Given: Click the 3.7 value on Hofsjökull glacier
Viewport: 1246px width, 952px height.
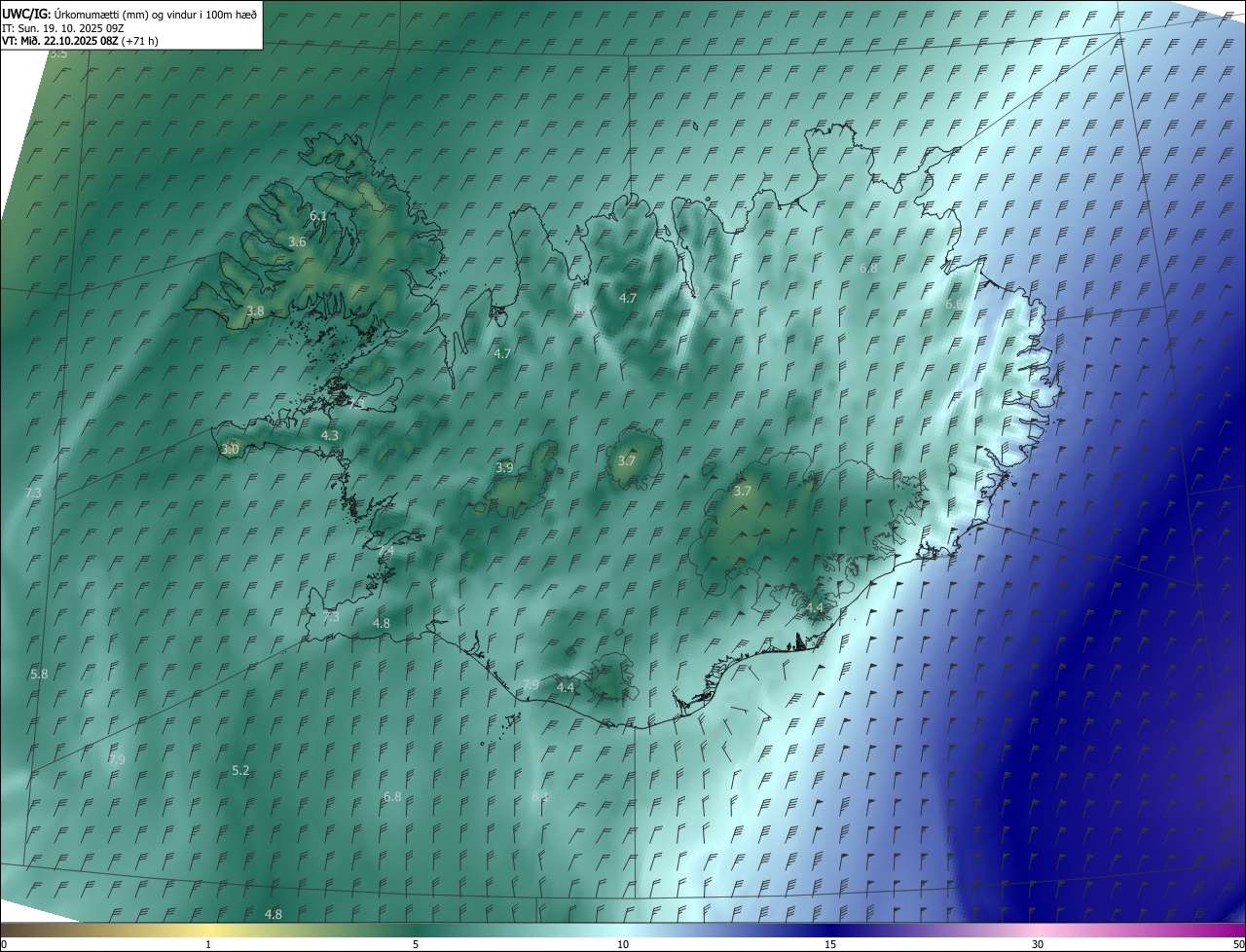Looking at the screenshot, I should point(627,460).
